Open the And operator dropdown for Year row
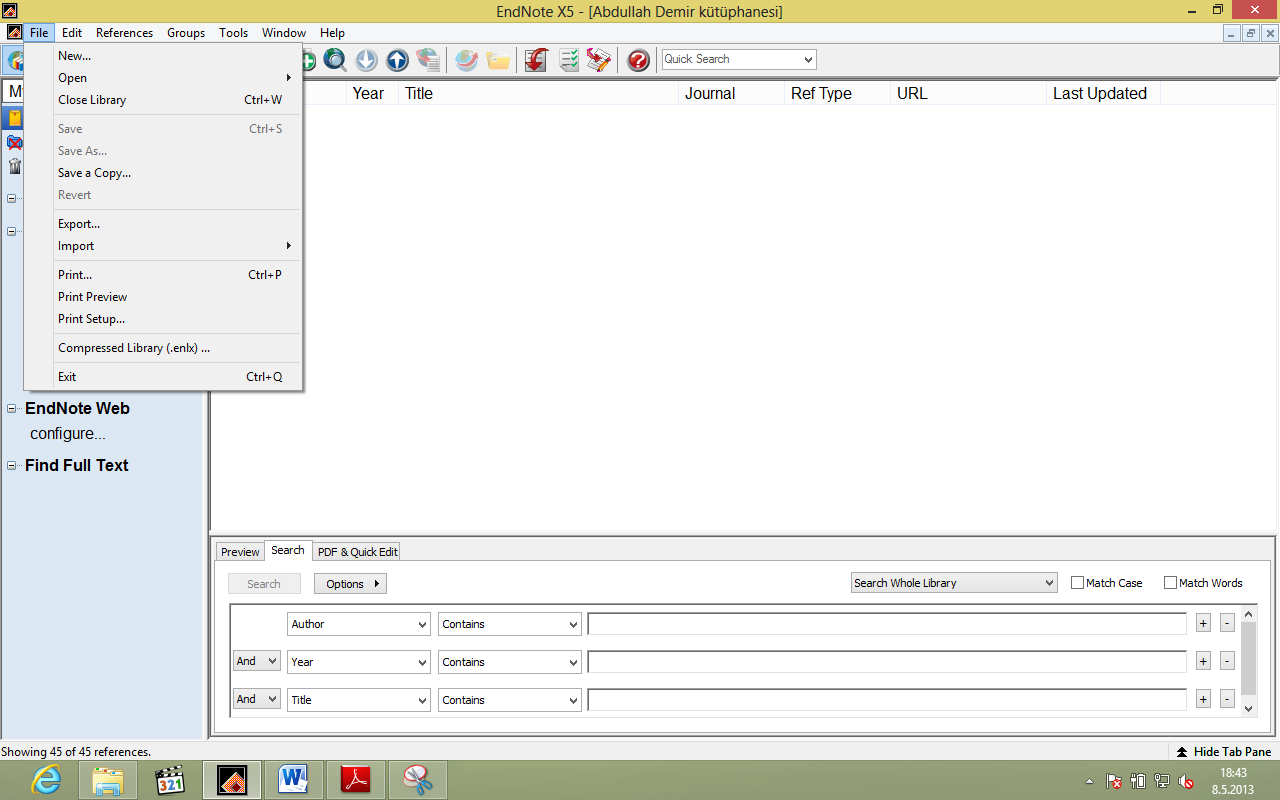 coord(256,661)
